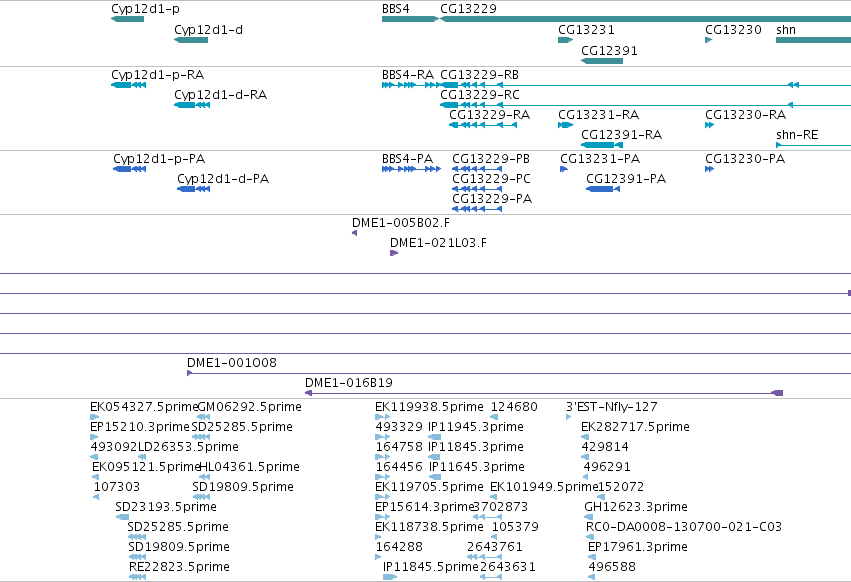
Task: Click the CG13229-PB protein label
Action: tap(491, 159)
